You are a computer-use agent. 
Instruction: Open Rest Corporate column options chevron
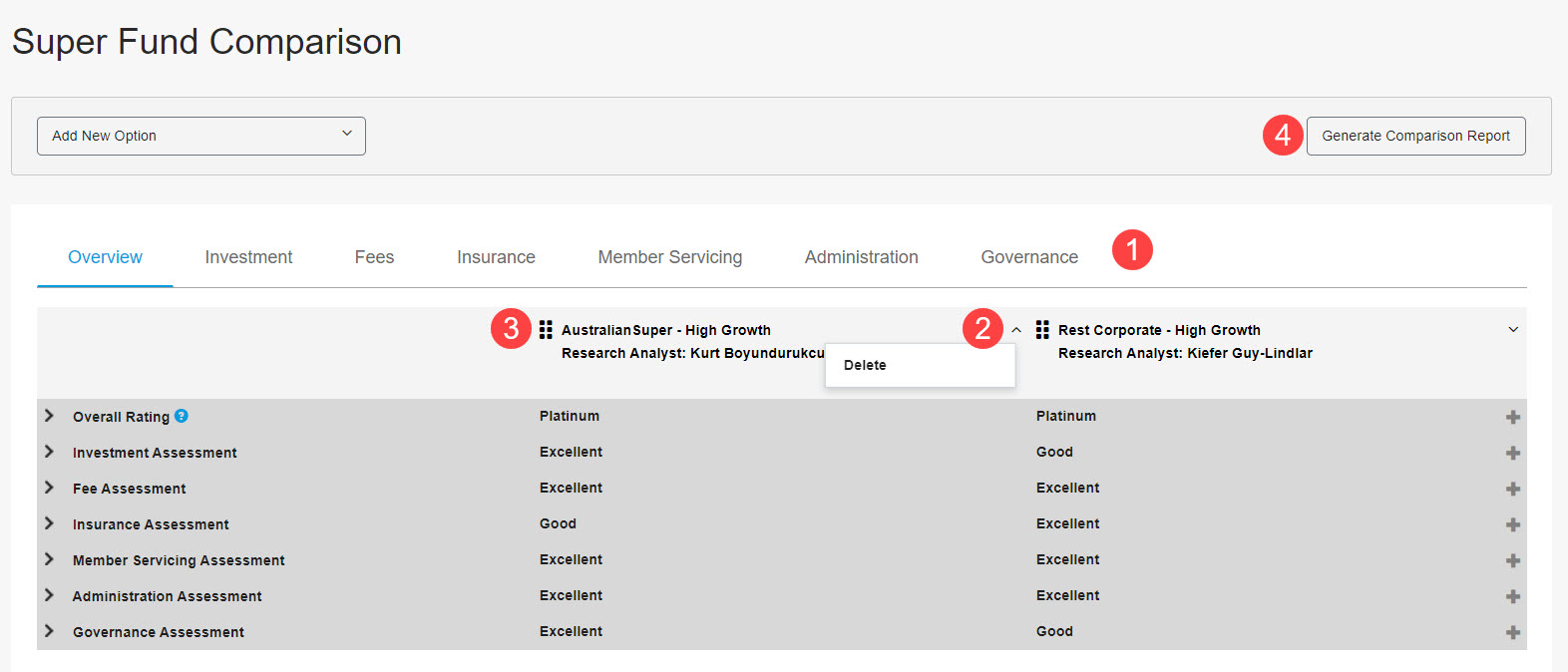tap(1513, 330)
